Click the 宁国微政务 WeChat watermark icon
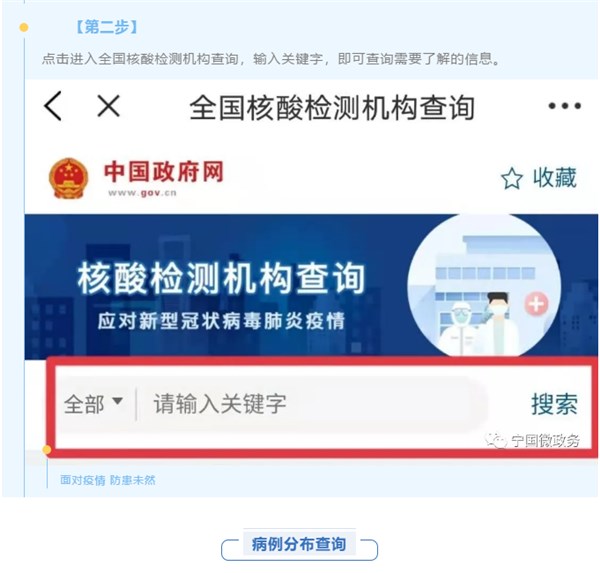This screenshot has width=600, height=573. point(496,440)
